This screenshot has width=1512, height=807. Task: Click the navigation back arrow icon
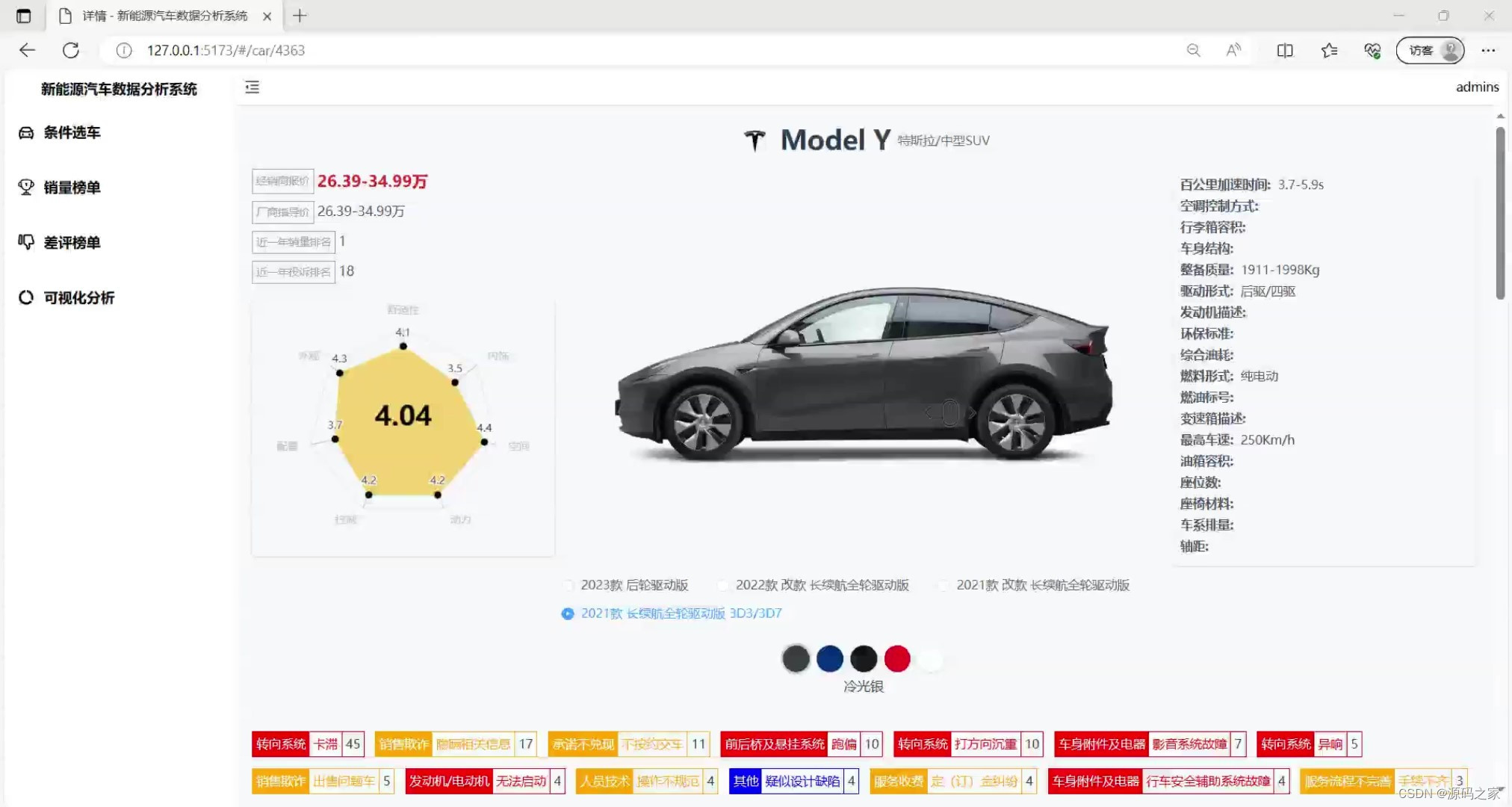coord(27,50)
